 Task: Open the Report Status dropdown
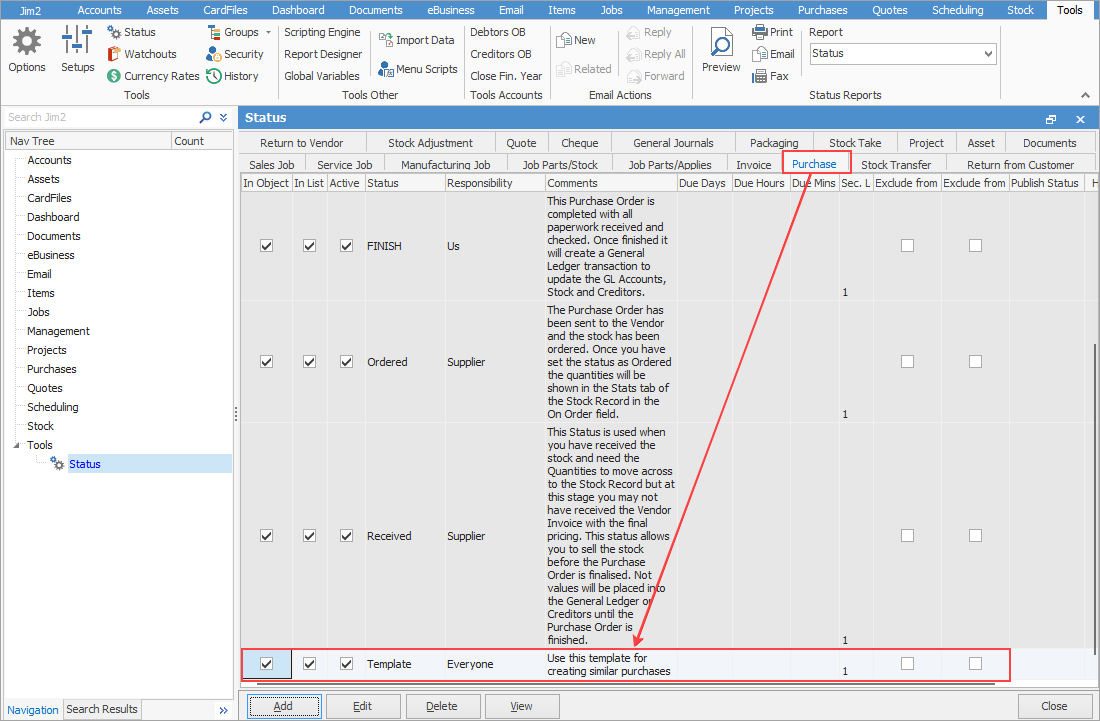pos(988,54)
